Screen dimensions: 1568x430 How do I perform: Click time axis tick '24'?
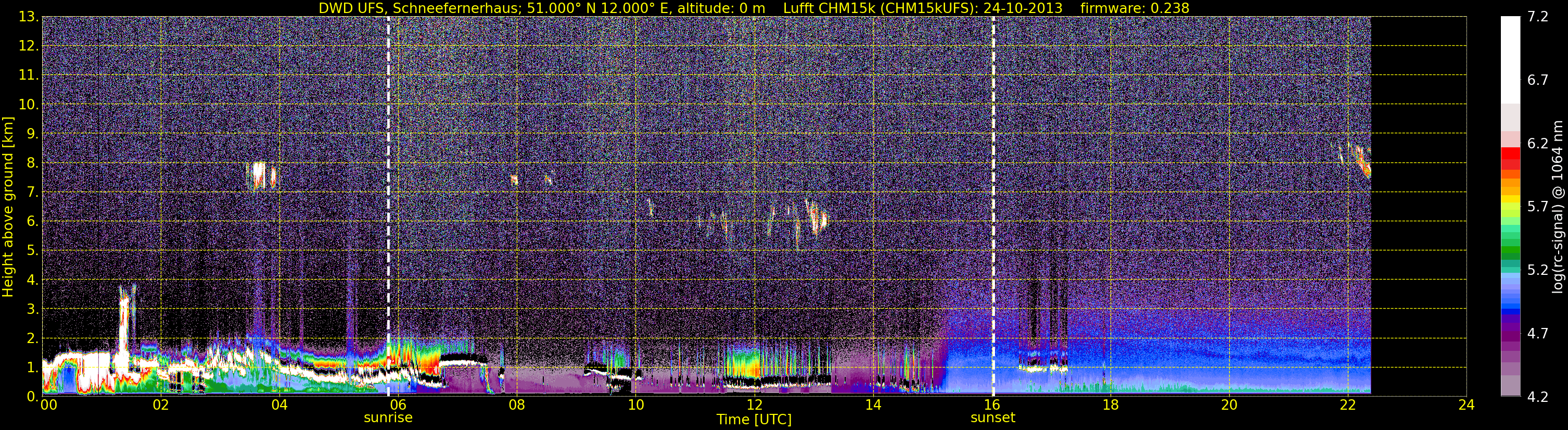1467,405
